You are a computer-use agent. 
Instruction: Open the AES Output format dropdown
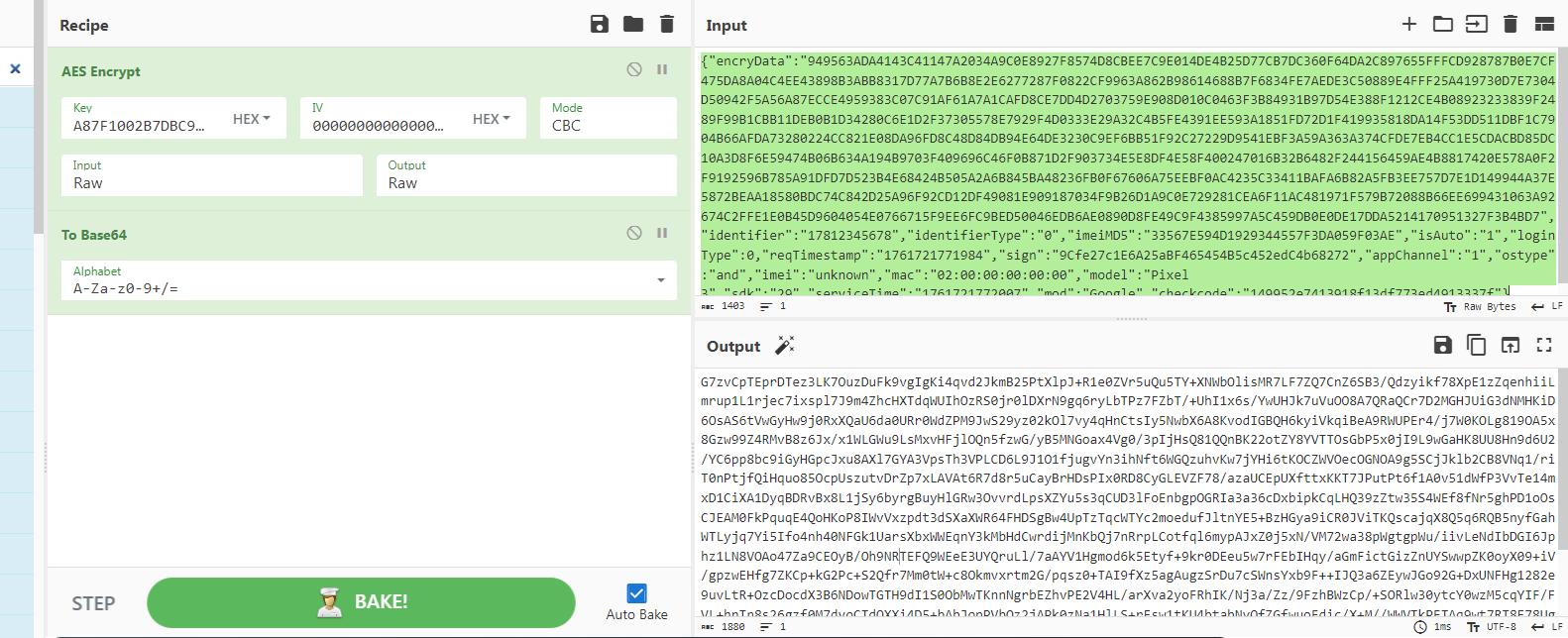[526, 174]
